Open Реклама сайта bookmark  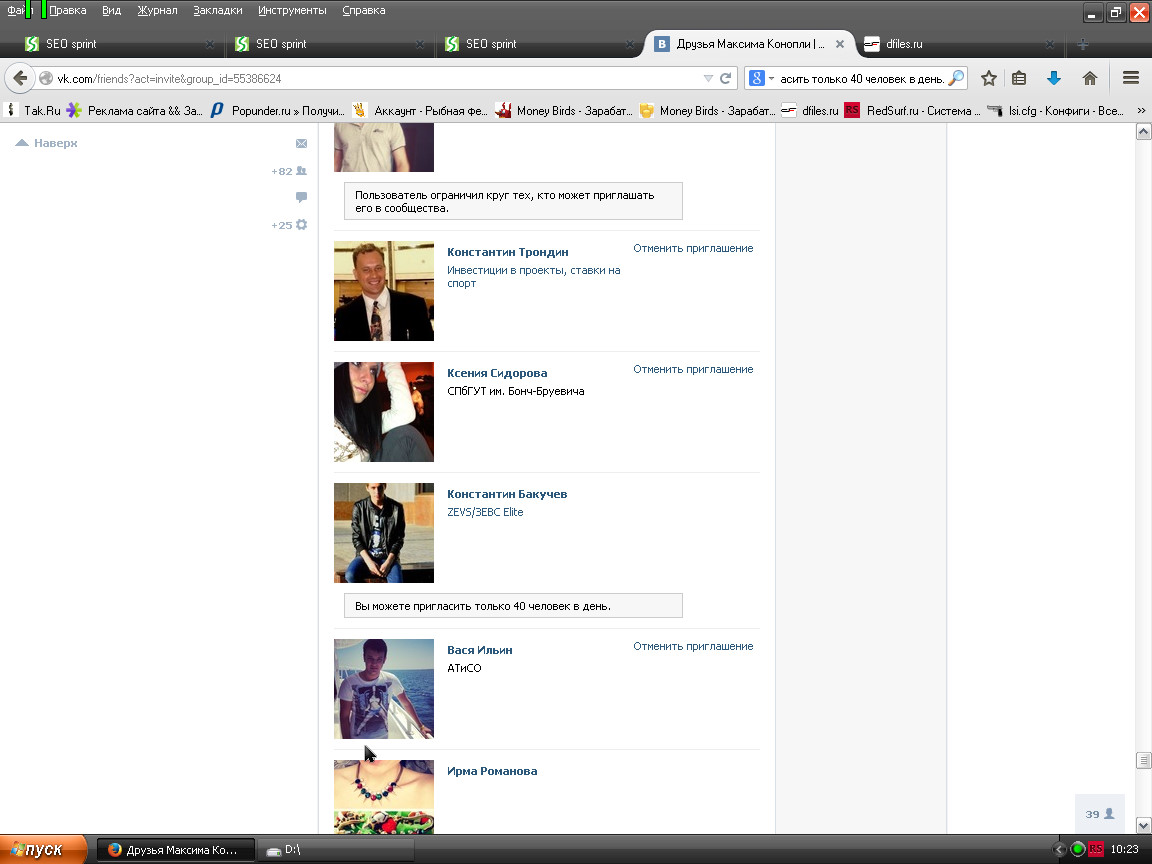pyautogui.click(x=134, y=110)
